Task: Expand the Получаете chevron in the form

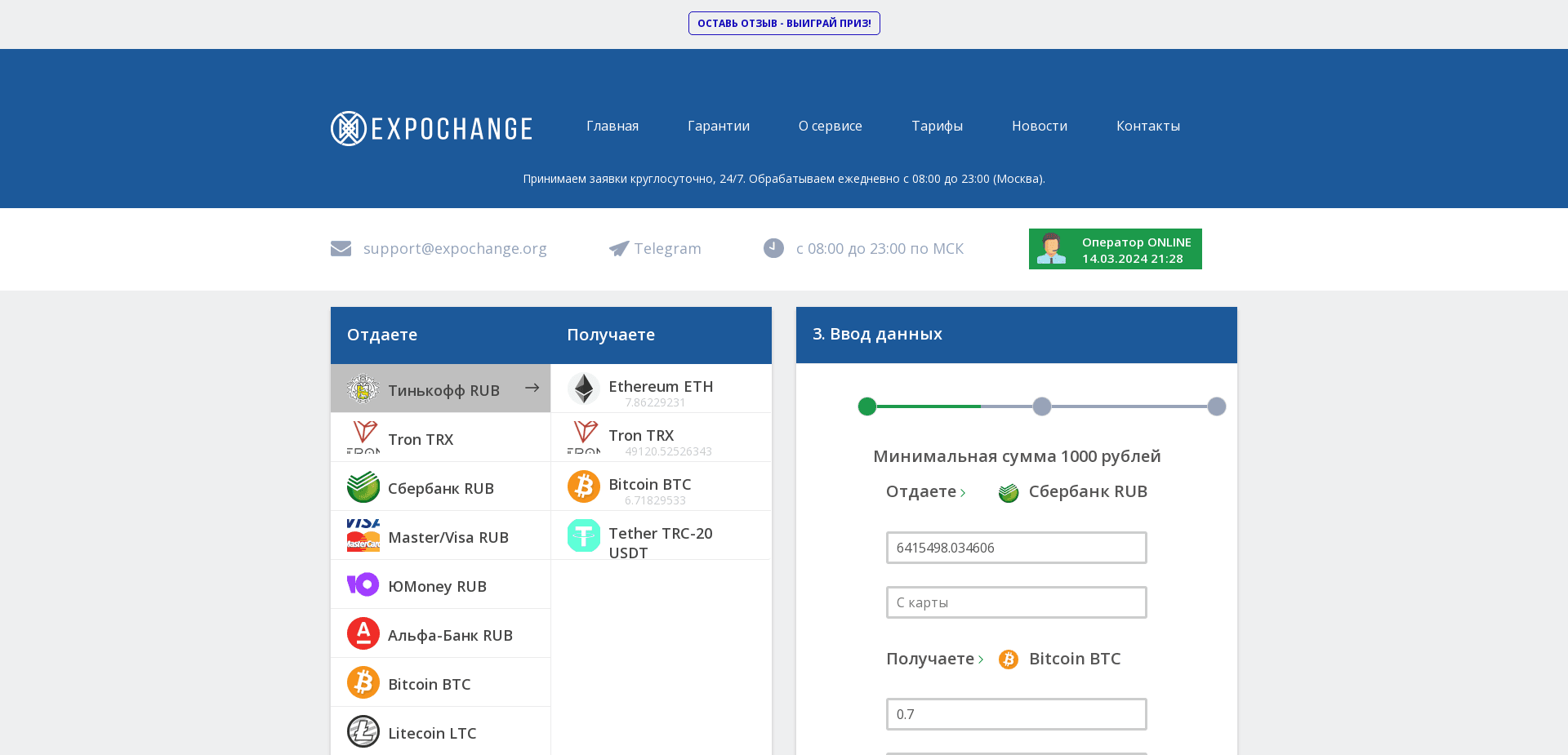Action: 981,659
